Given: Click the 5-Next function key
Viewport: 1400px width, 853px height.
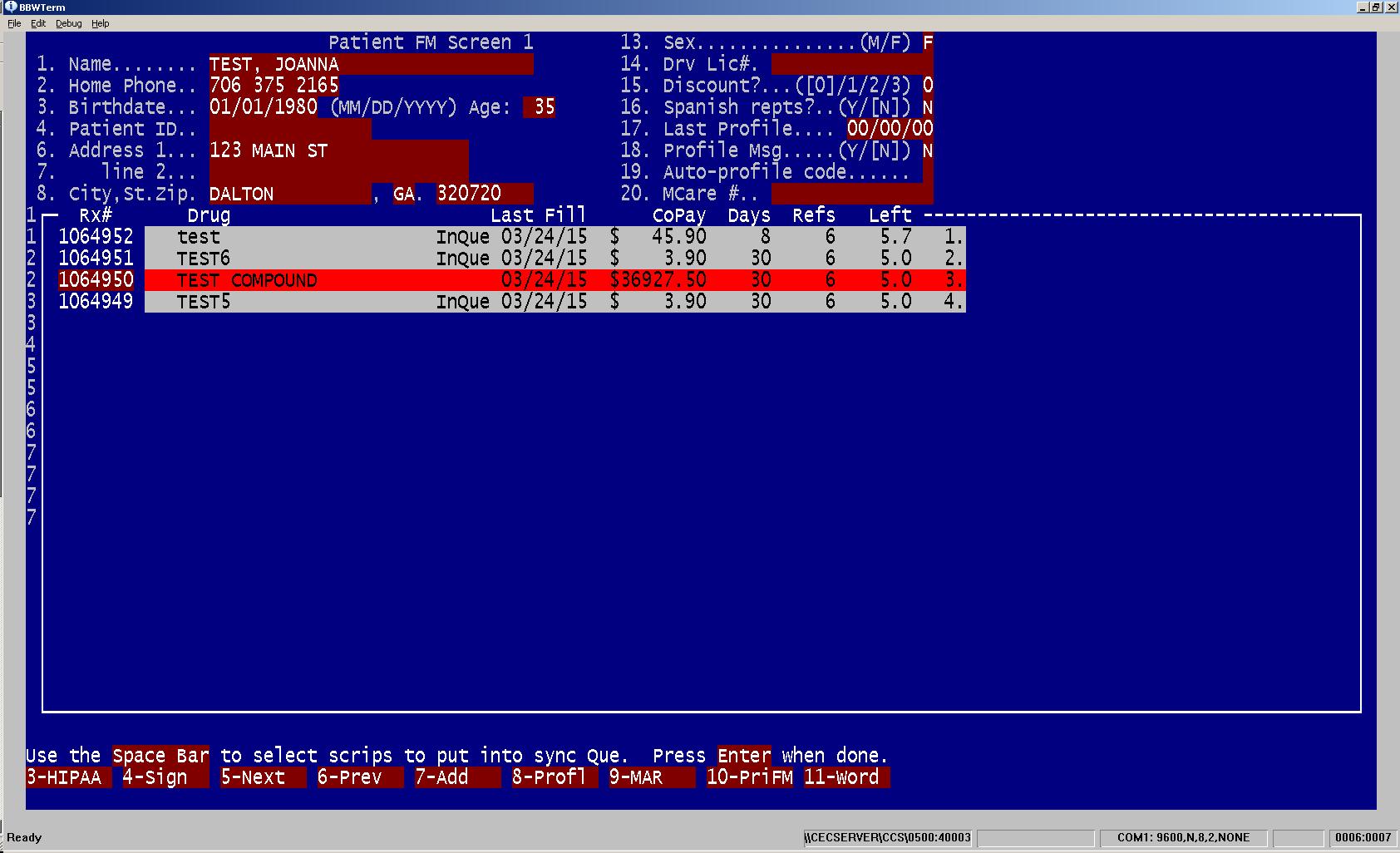Looking at the screenshot, I should (x=264, y=777).
